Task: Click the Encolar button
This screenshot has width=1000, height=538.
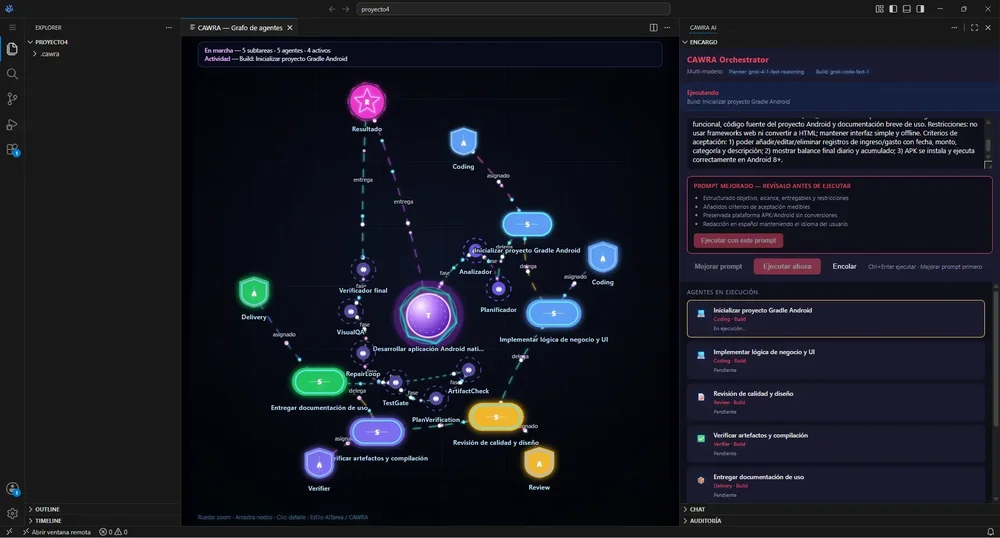Action: [x=844, y=266]
